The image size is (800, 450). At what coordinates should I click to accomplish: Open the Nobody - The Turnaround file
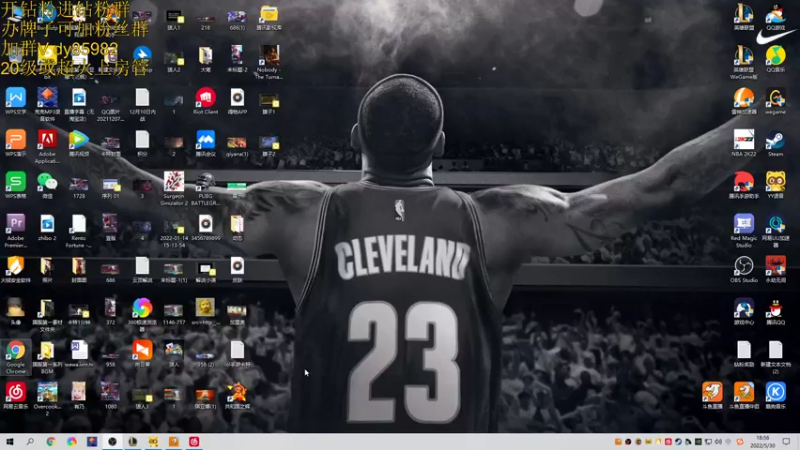[268, 62]
